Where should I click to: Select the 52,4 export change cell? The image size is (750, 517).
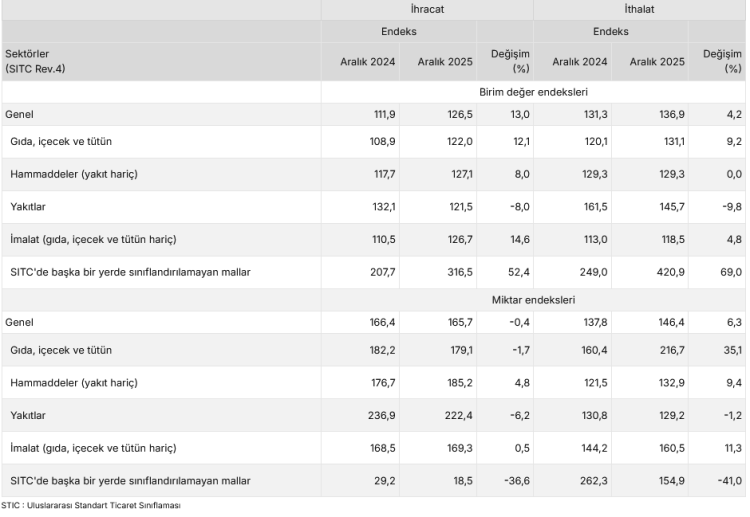(518, 273)
